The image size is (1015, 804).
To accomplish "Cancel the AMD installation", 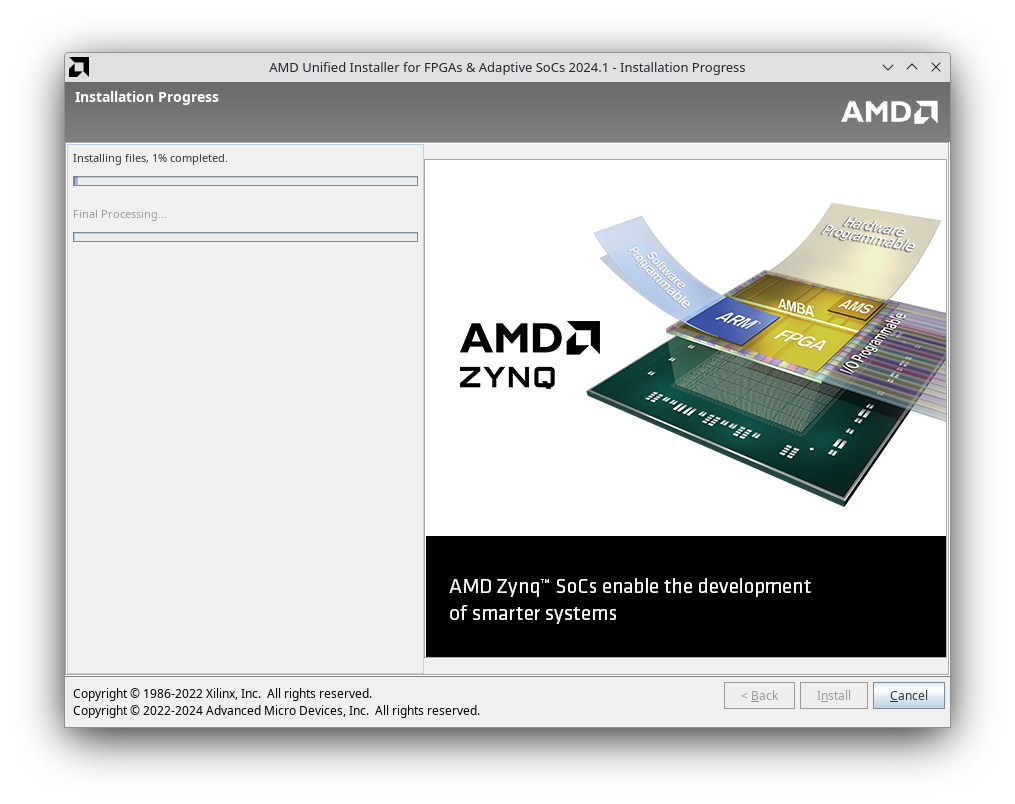I will tap(908, 695).
